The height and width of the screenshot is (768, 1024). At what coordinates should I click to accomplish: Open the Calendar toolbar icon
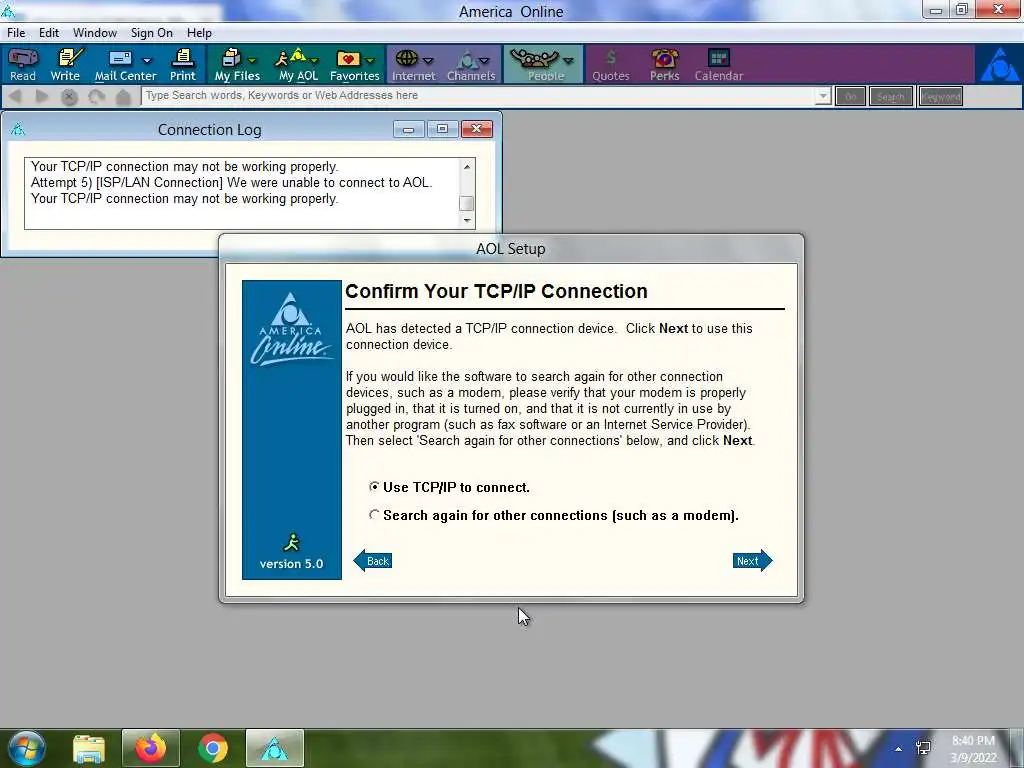pos(718,65)
